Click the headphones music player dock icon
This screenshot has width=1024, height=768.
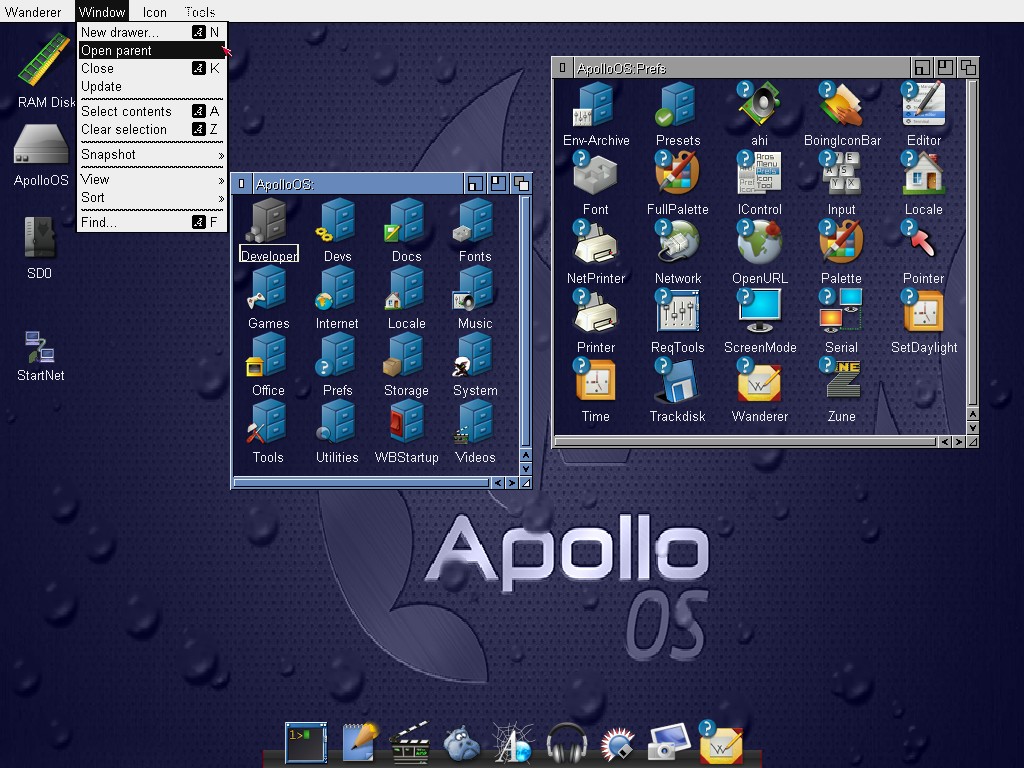click(x=566, y=743)
